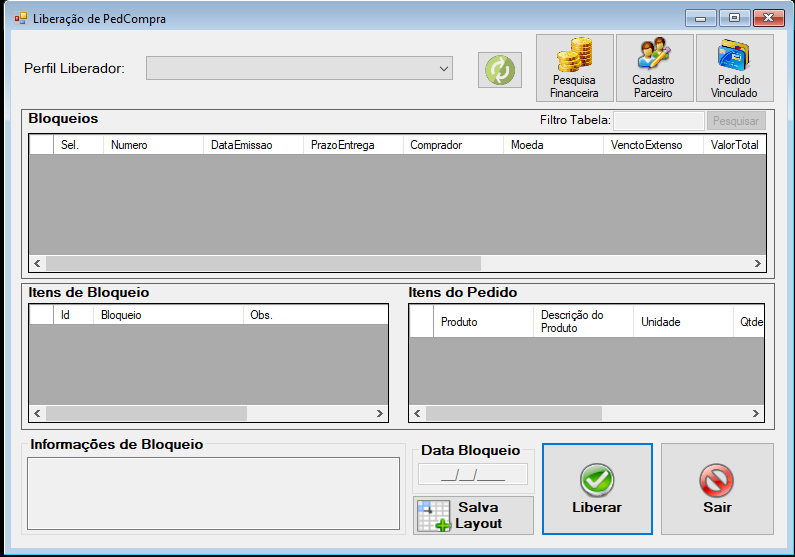Click the application icon in title bar

pos(21,19)
